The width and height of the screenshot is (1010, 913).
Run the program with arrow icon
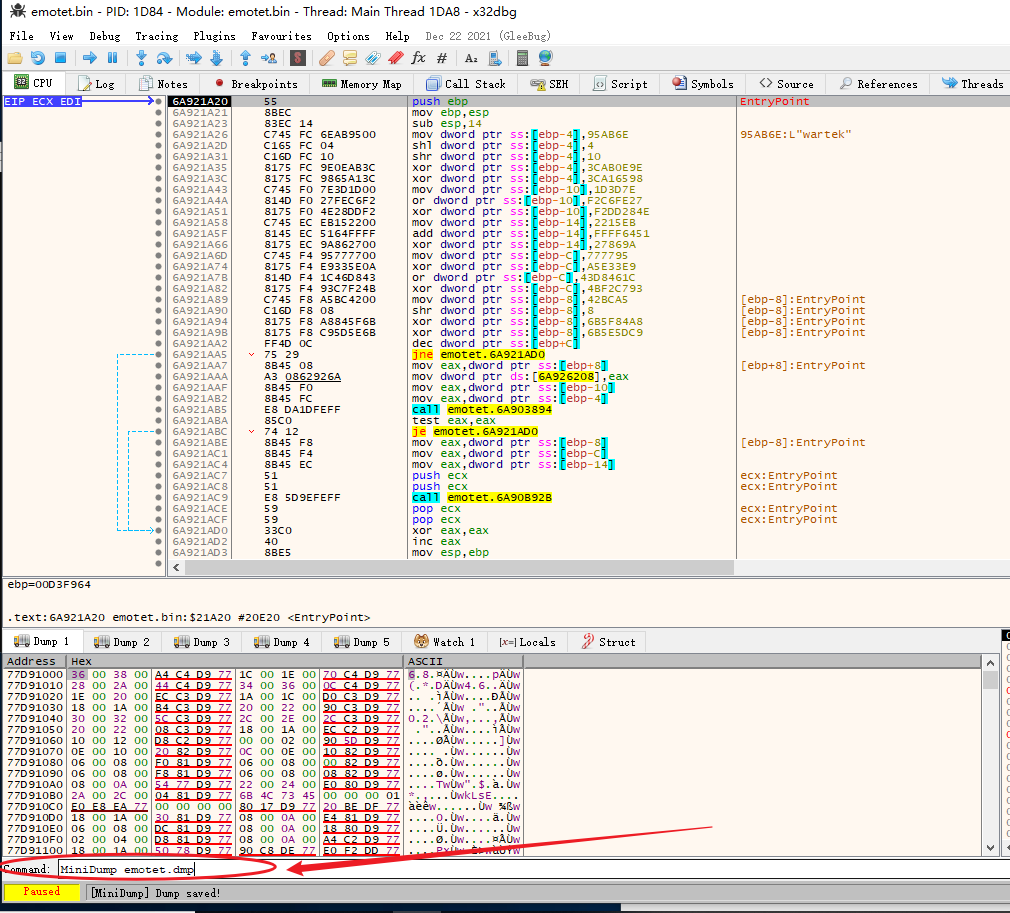point(90,58)
